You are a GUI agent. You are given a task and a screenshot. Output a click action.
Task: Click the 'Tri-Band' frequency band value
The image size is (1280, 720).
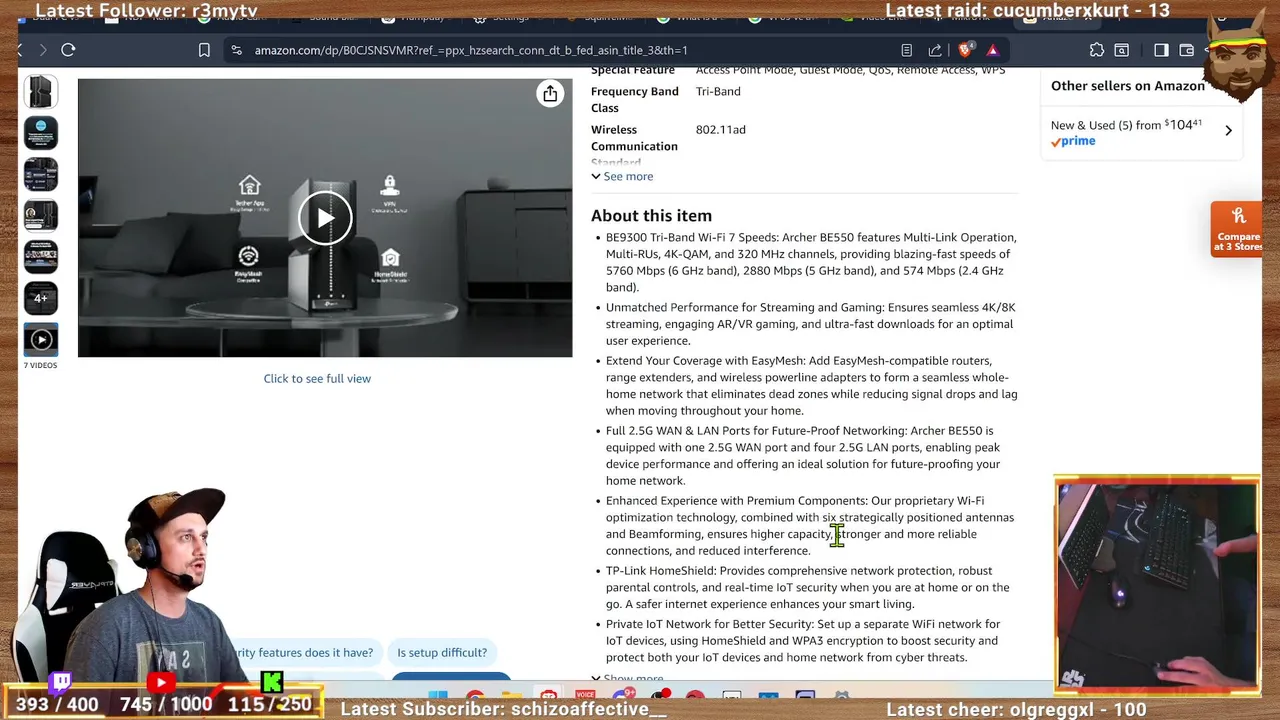[718, 91]
